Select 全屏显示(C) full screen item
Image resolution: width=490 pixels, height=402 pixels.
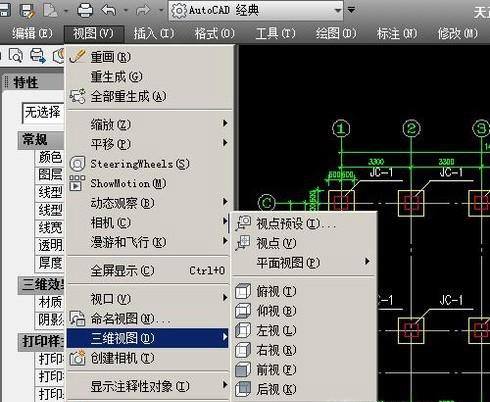(x=149, y=271)
